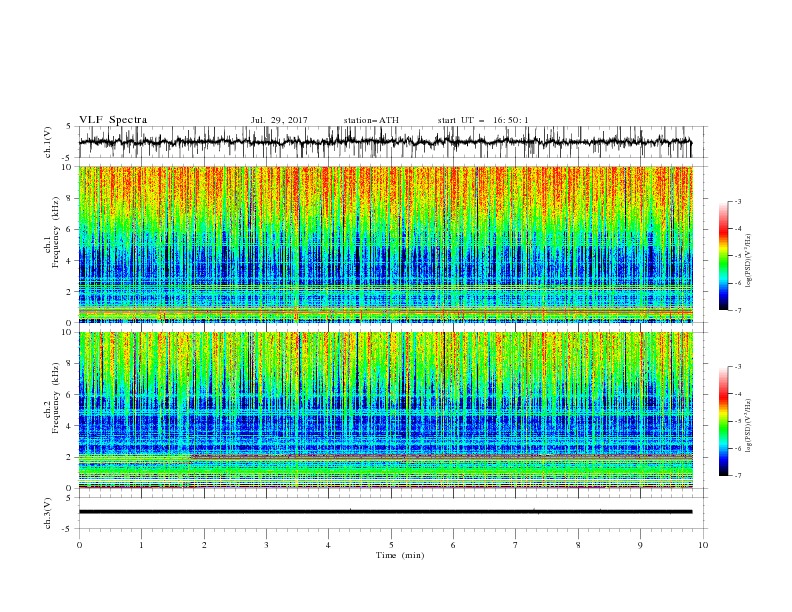Click the 'ch.3(V)' waveform axis label

tap(48, 513)
